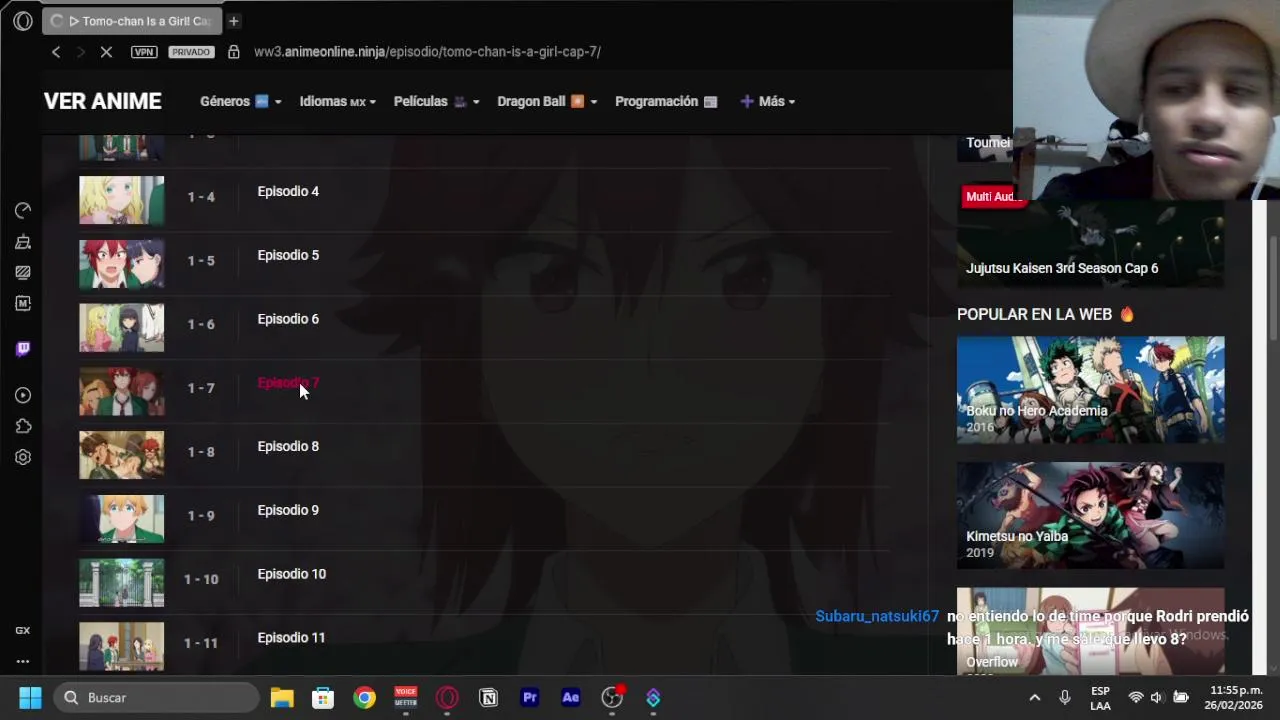This screenshot has height=720, width=1280.
Task: Open a new tab with plus button
Action: [x=233, y=21]
